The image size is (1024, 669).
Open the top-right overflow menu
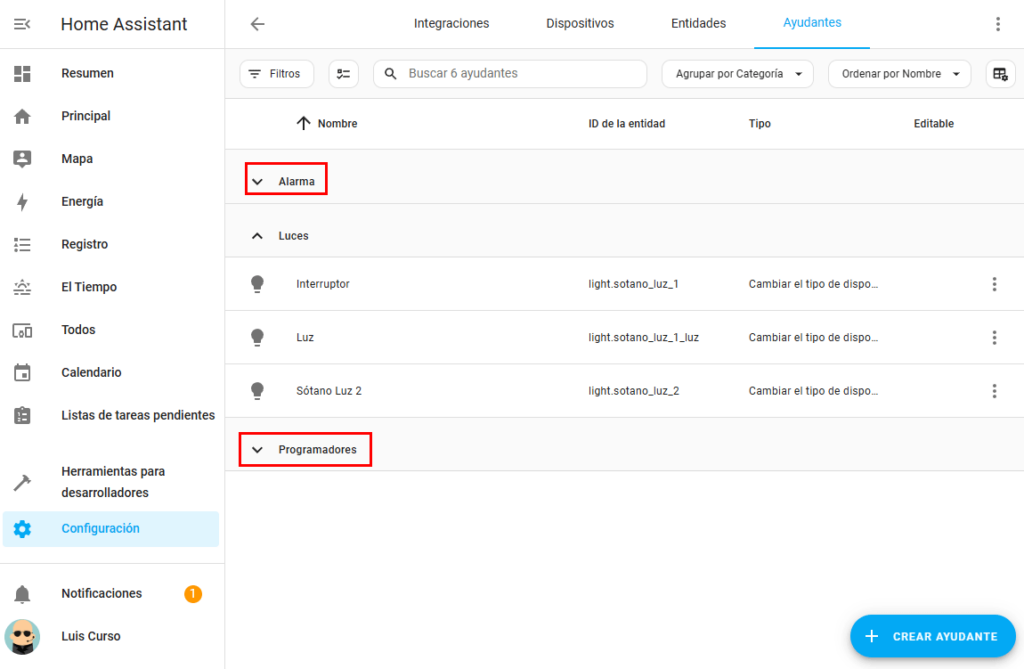click(x=997, y=24)
